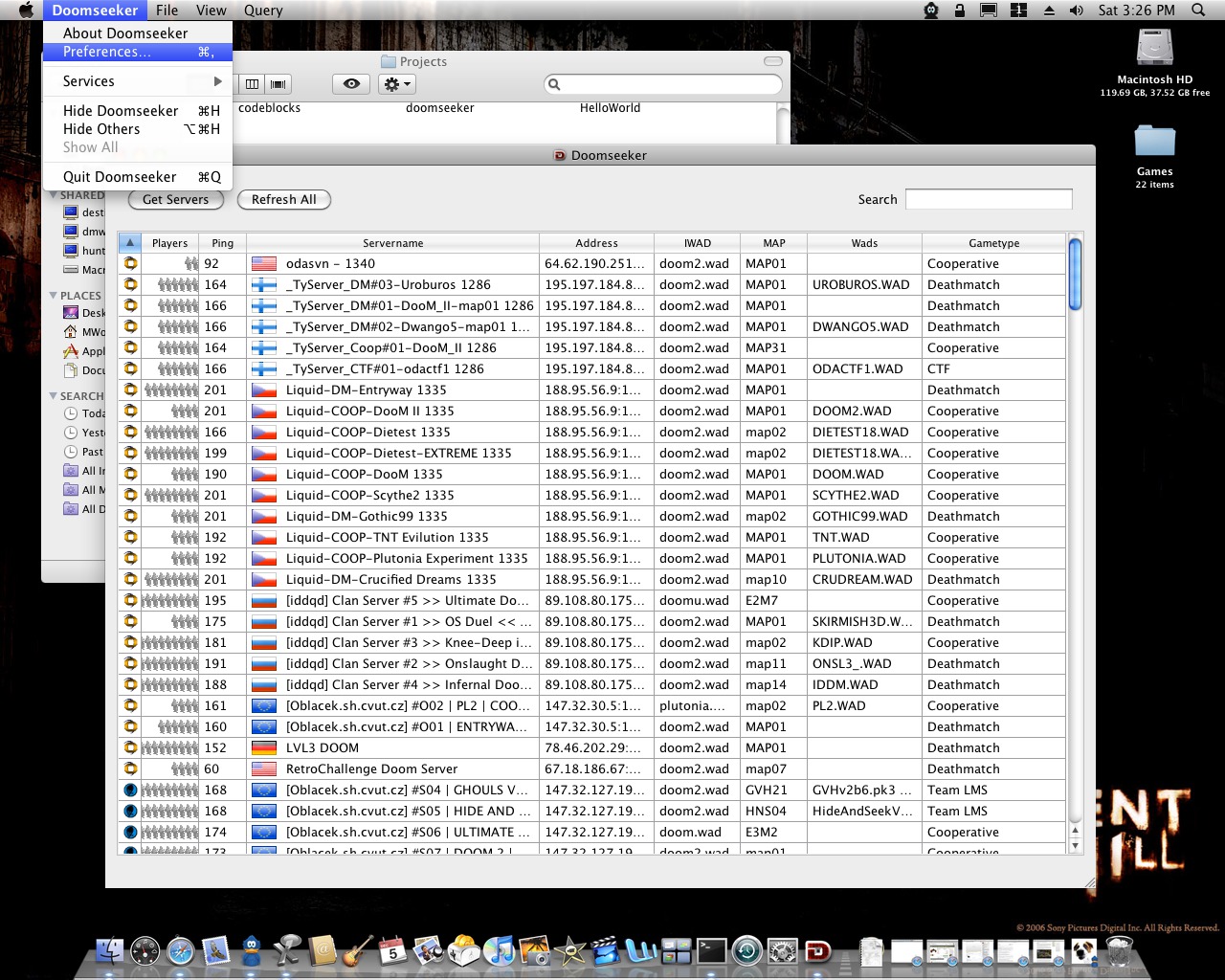
Task: Launch iTunes from the dock
Action: pyautogui.click(x=499, y=950)
